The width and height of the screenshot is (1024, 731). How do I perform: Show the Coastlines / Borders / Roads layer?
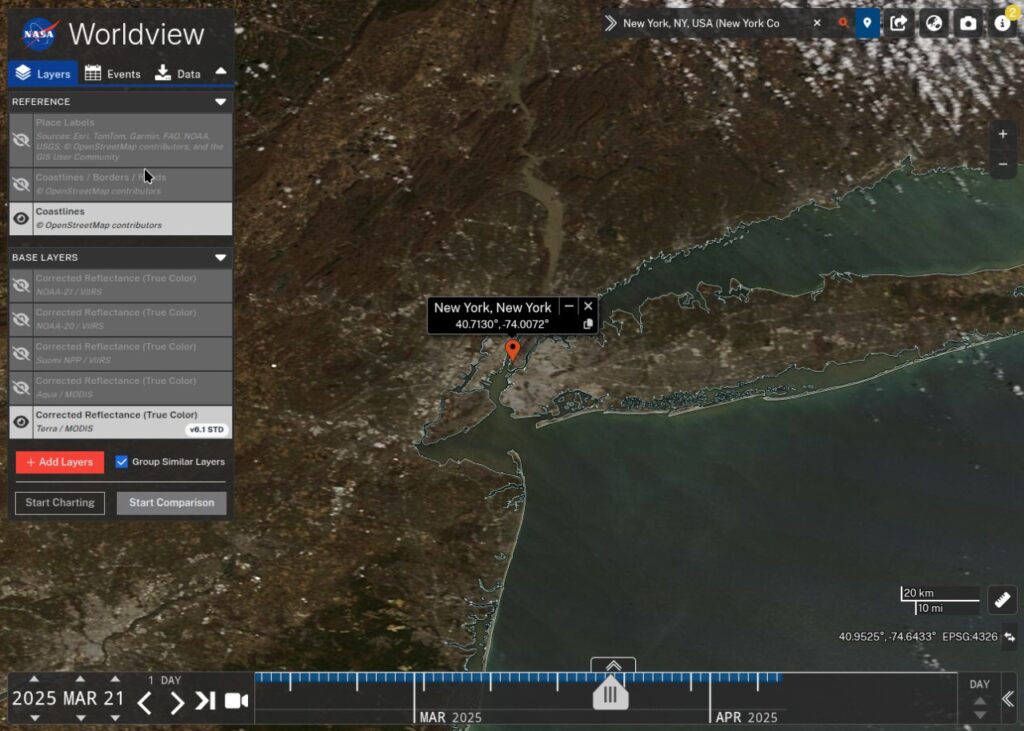pyautogui.click(x=21, y=184)
